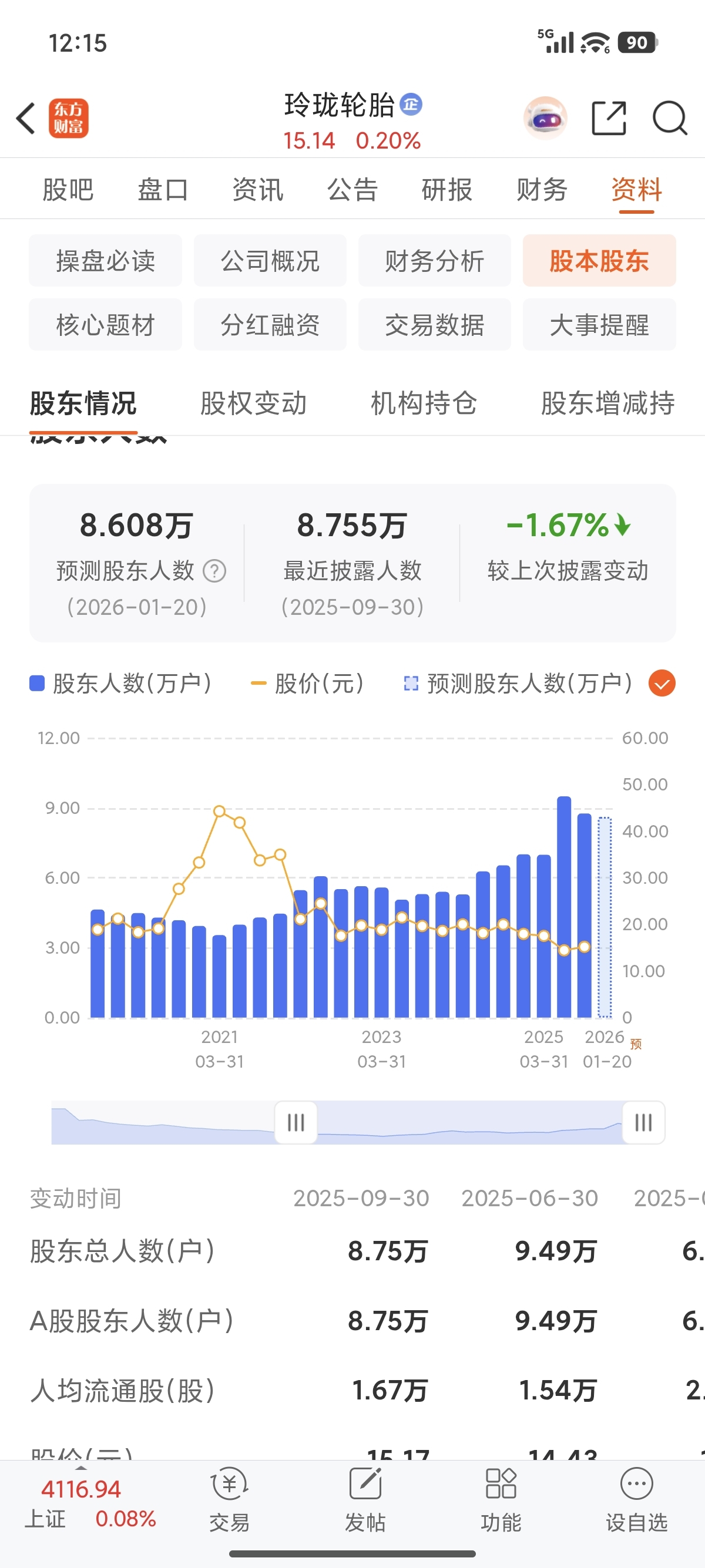Switch to the 股权变动 sub-tab
The width and height of the screenshot is (705, 1568).
tap(253, 403)
